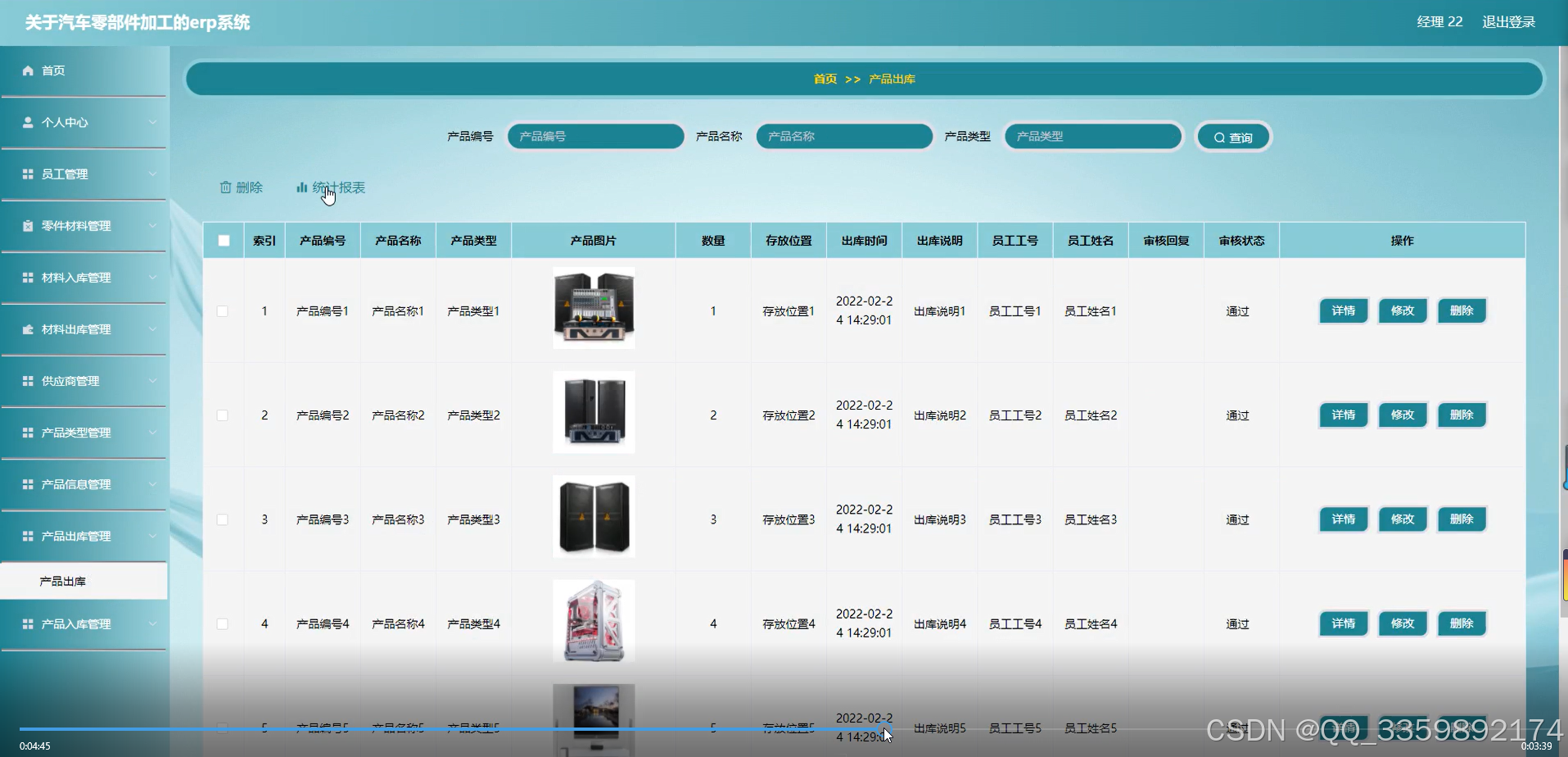The width and height of the screenshot is (1568, 757).
Task: Open the 首页 breadcrumb link
Action: point(824,79)
